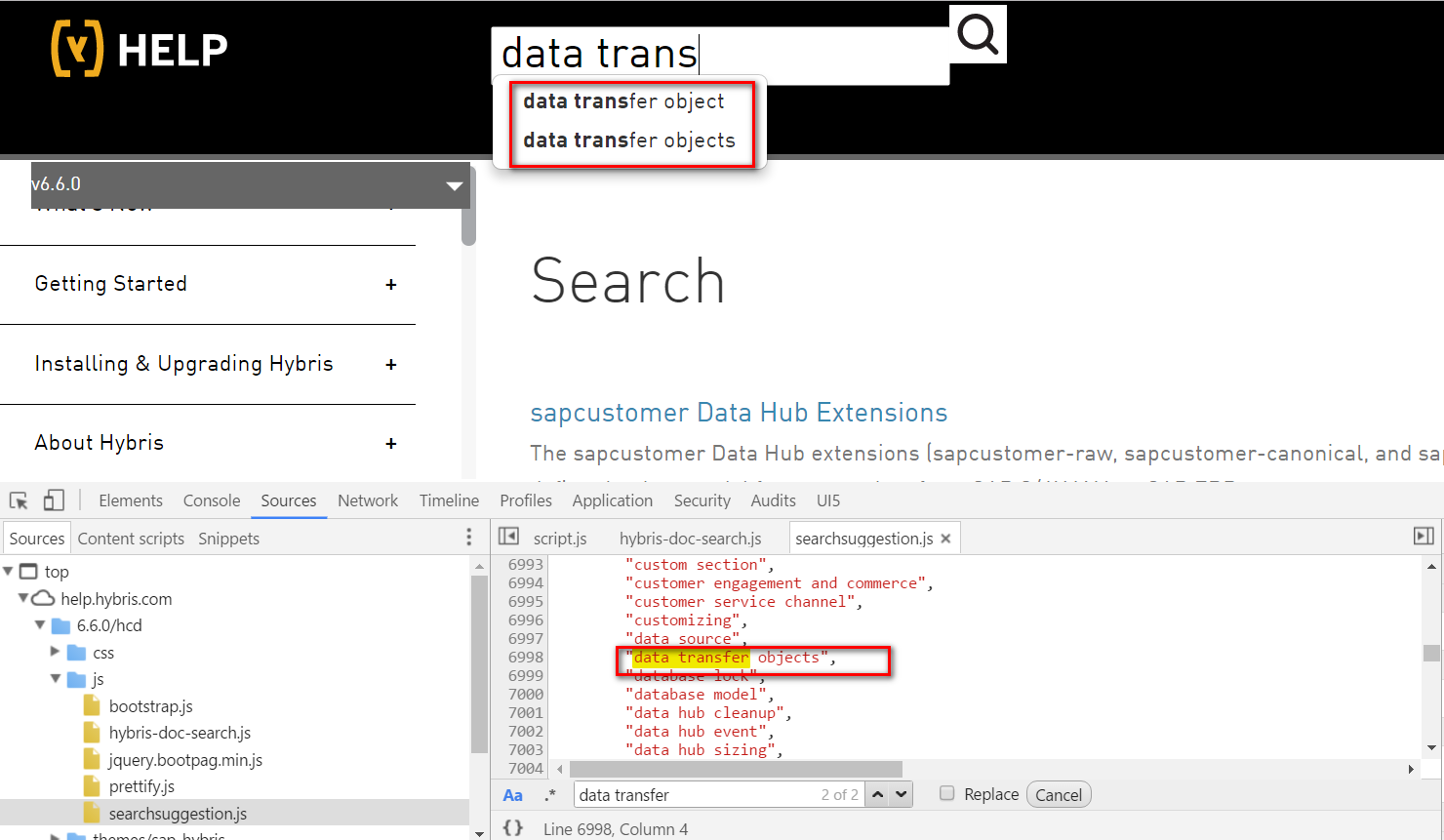Click the pretty print braces icon
The width and height of the screenshot is (1444, 840).
513,828
